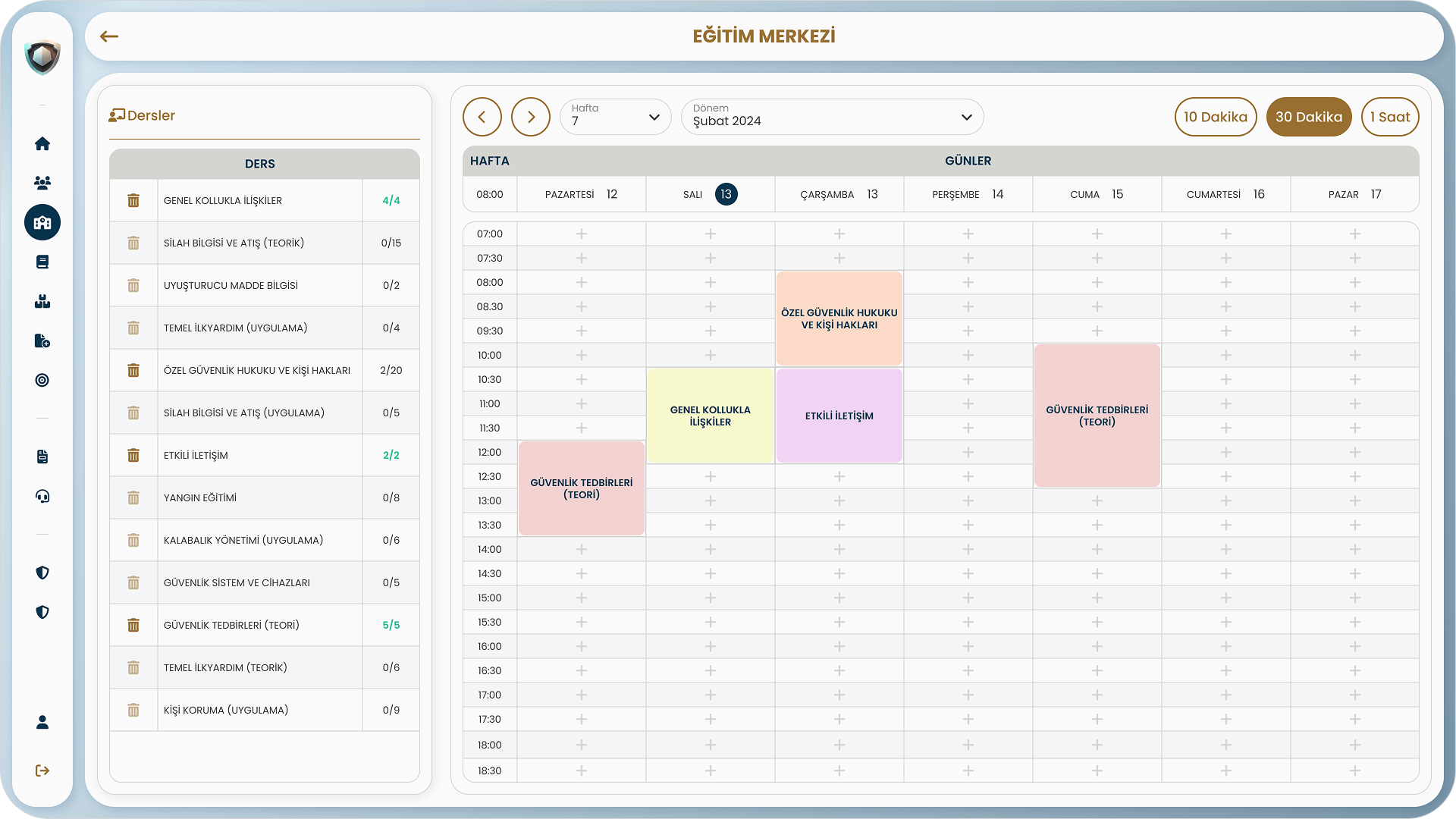Click the ETKİLİ İLETİŞİM block on Çarşamba

tap(839, 416)
